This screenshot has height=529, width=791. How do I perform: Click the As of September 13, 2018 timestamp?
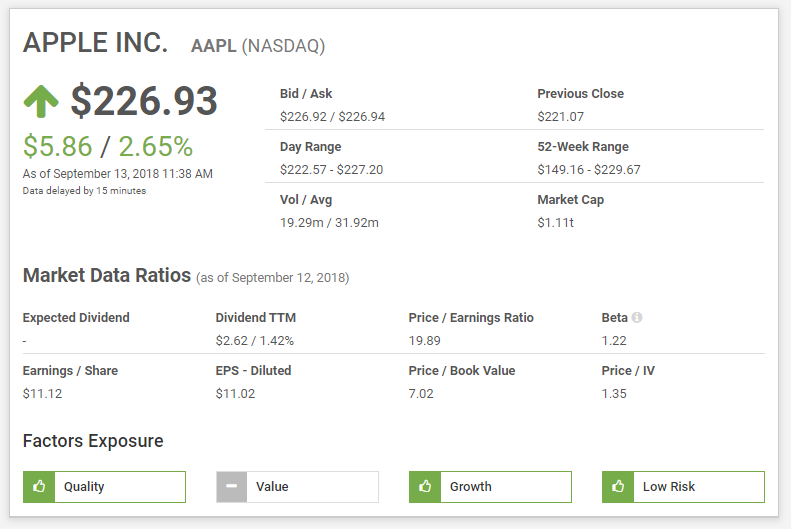click(x=118, y=174)
